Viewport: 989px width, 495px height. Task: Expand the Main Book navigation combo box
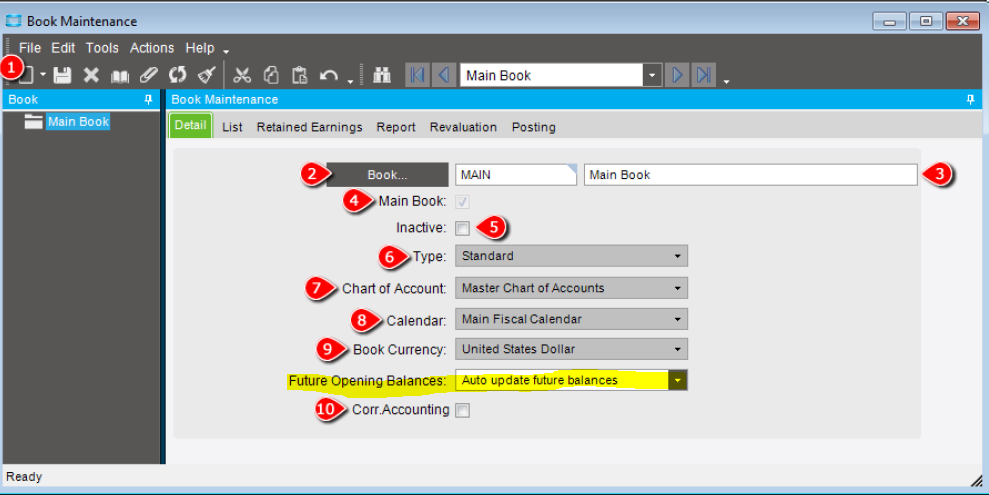click(652, 76)
